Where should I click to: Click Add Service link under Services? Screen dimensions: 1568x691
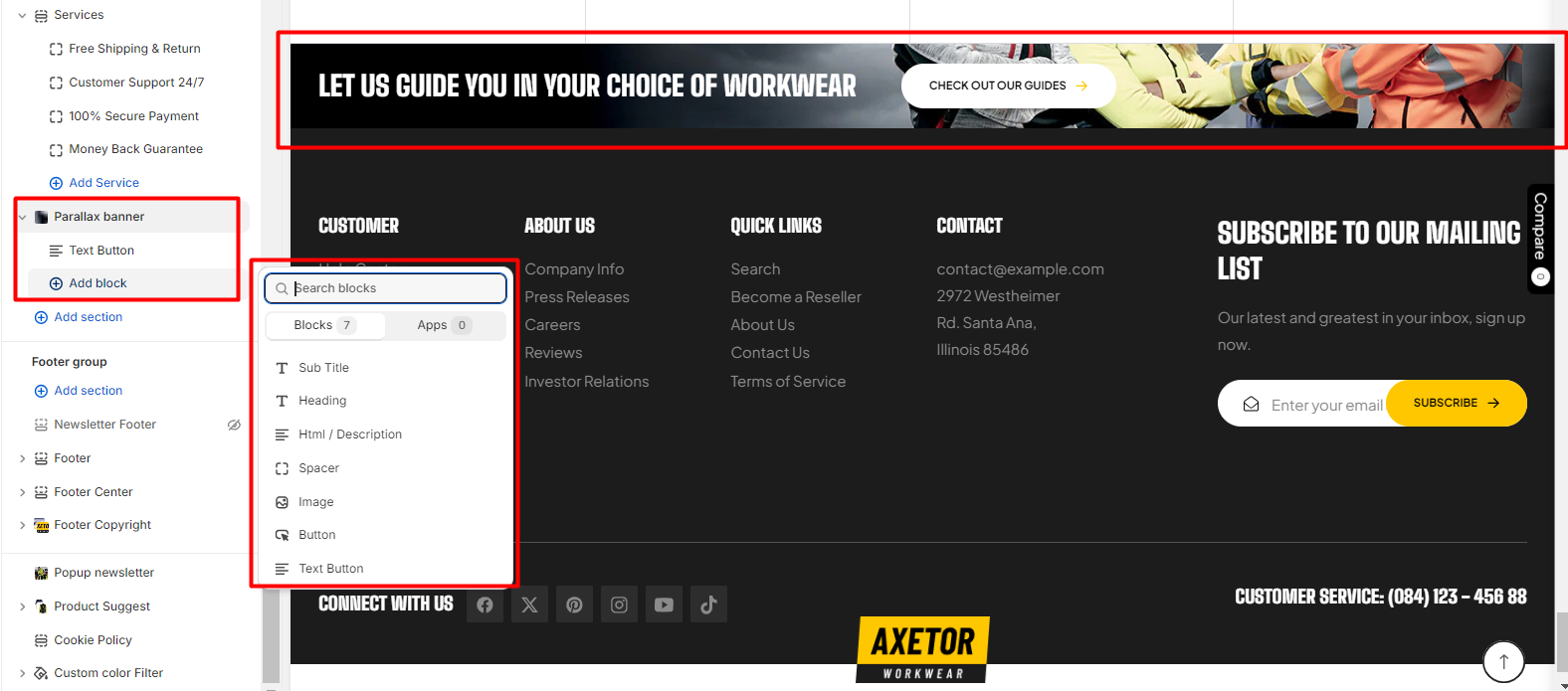[x=103, y=183]
